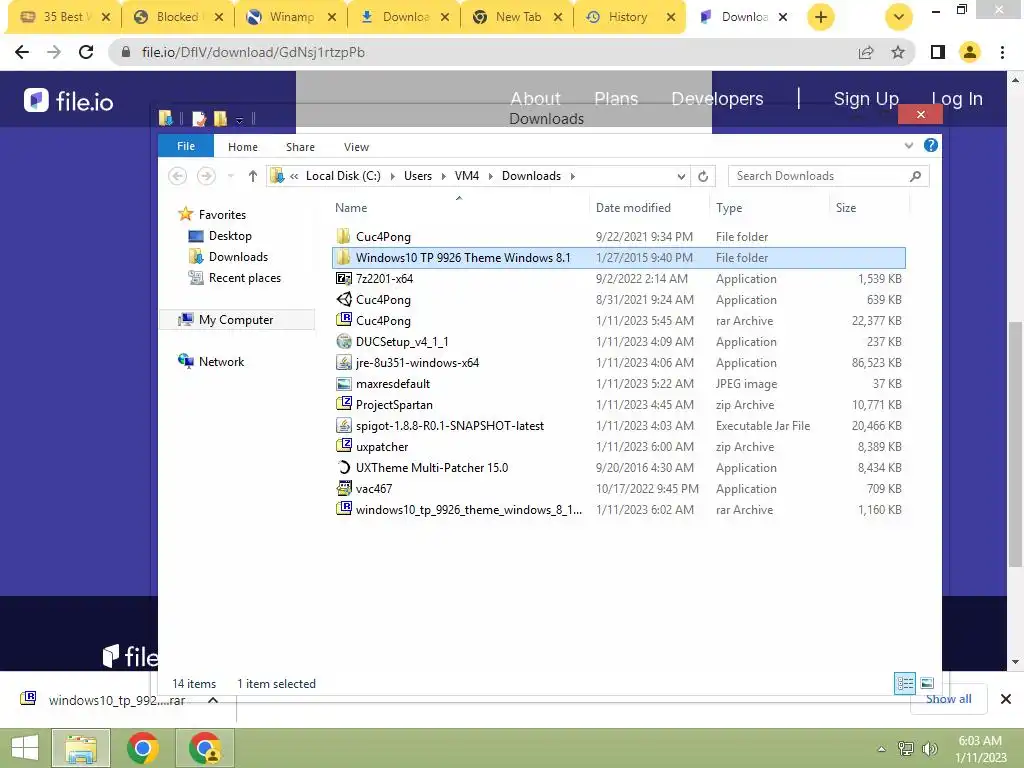
Task: Select the DUCSetup_v4_1_1 installer icon
Action: tap(344, 341)
